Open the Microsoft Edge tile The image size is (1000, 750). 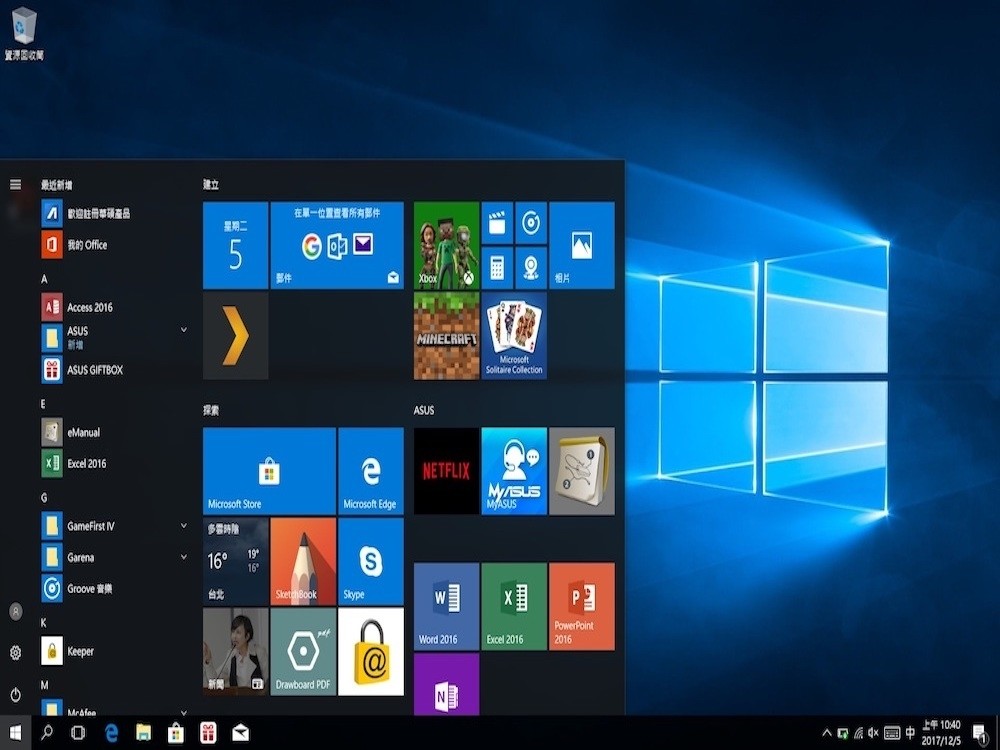point(371,471)
